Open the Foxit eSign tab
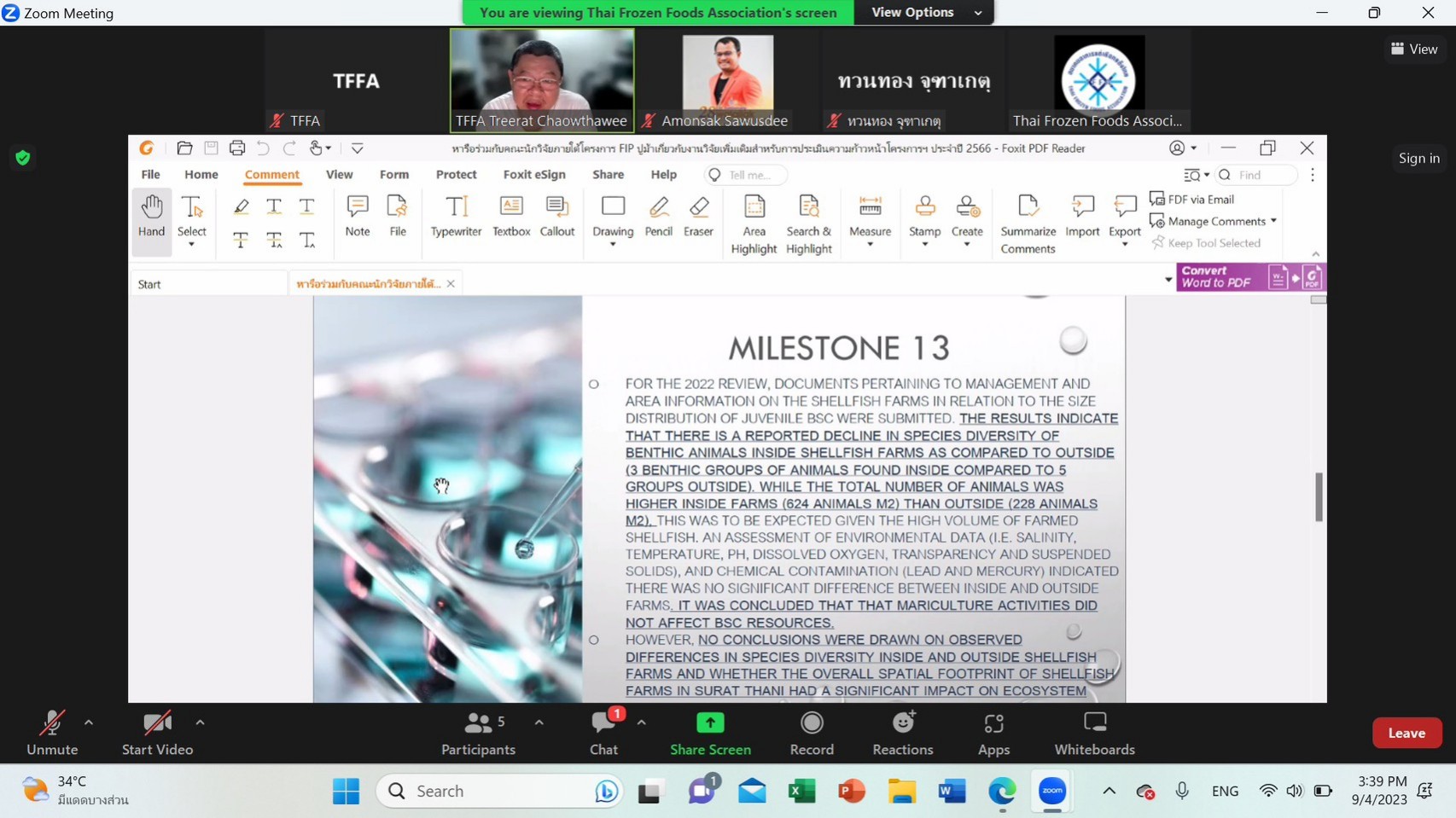Screen dimensions: 1456x818 click(x=534, y=174)
